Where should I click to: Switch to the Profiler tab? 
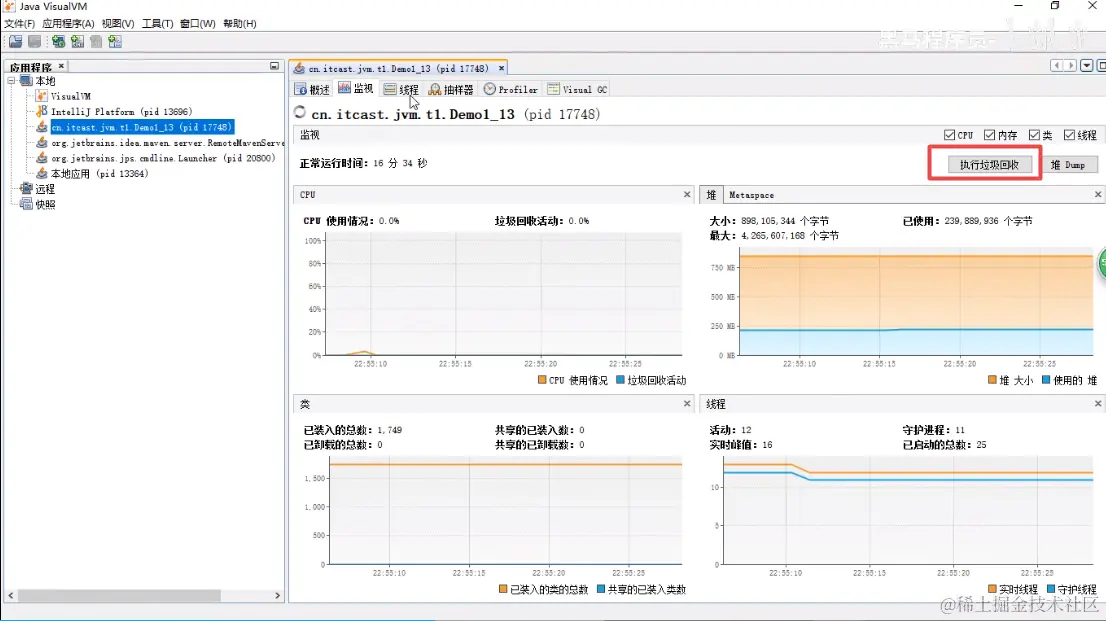click(511, 90)
